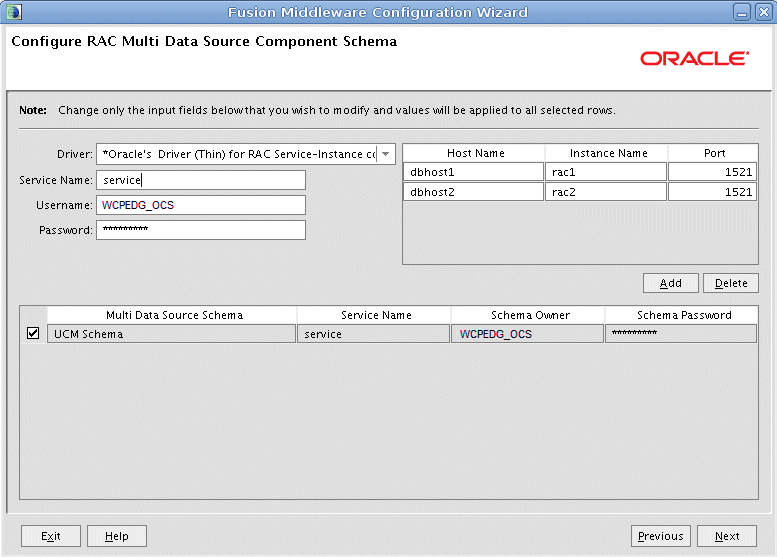Go back with the Previous button

click(661, 536)
